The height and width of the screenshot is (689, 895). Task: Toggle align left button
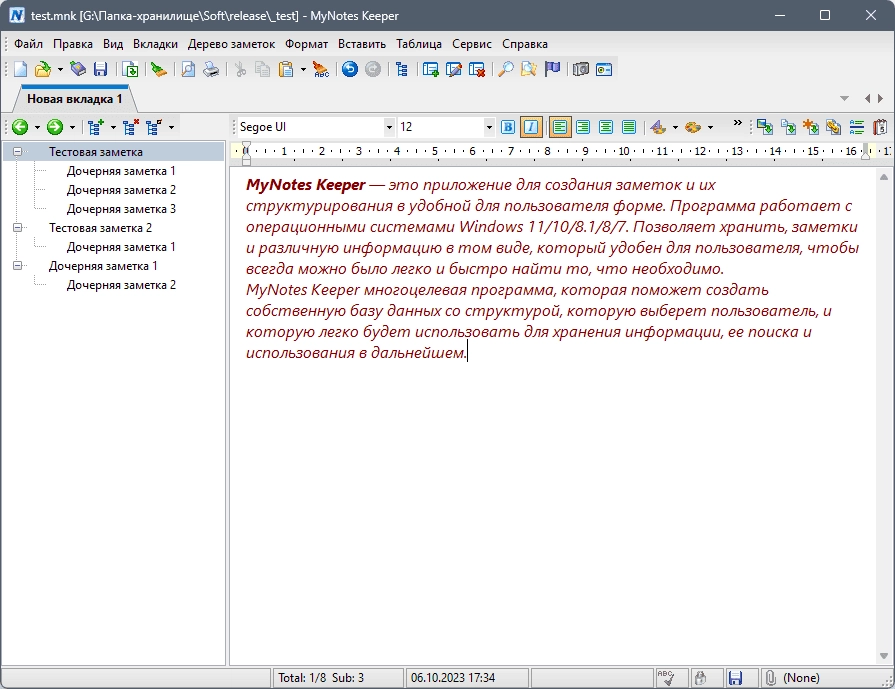pyautogui.click(x=560, y=127)
